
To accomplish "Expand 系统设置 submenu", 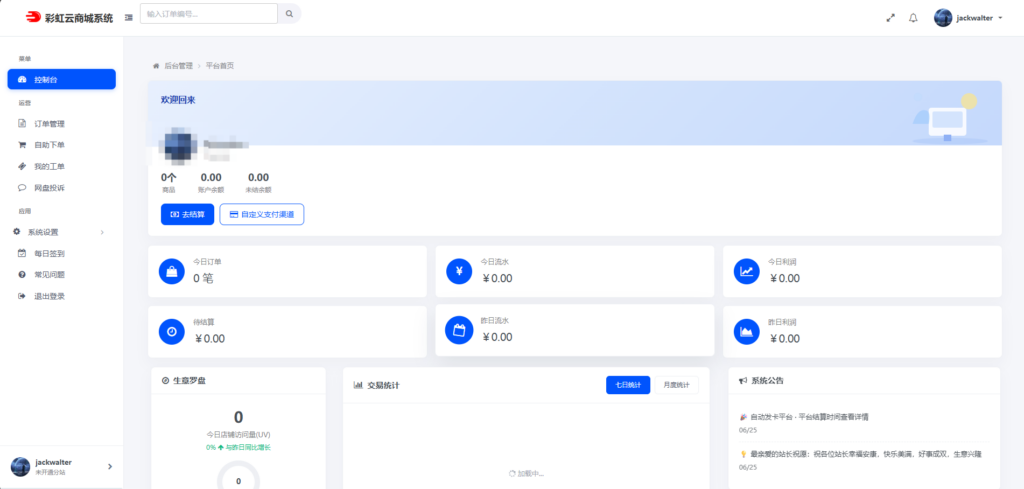I will [61, 232].
